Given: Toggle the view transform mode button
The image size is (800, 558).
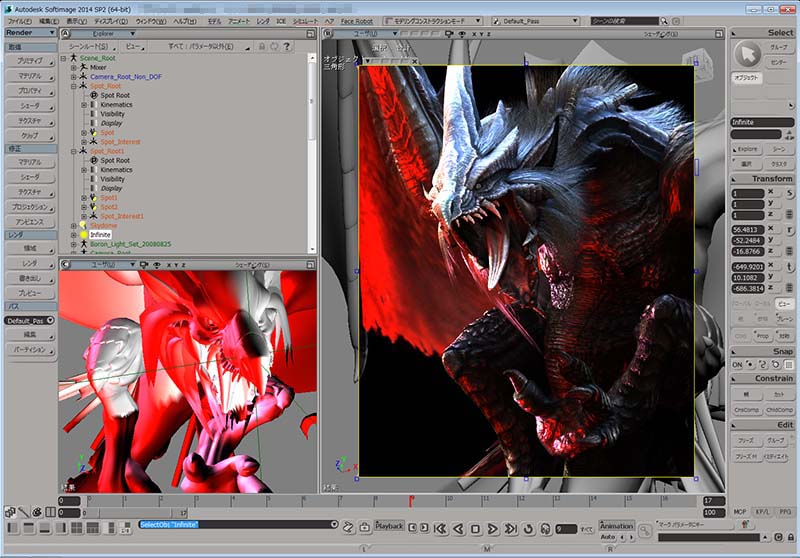Looking at the screenshot, I should [x=784, y=303].
